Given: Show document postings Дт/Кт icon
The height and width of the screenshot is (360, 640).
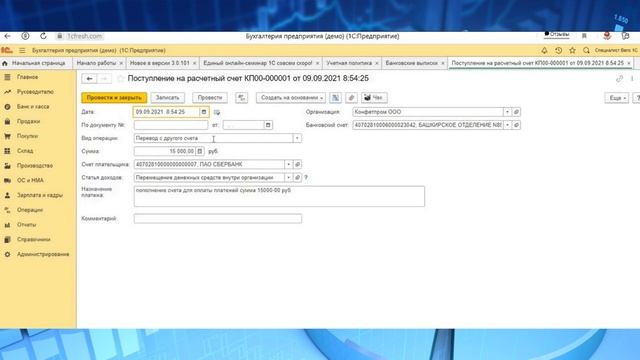Looking at the screenshot, I should [241, 98].
